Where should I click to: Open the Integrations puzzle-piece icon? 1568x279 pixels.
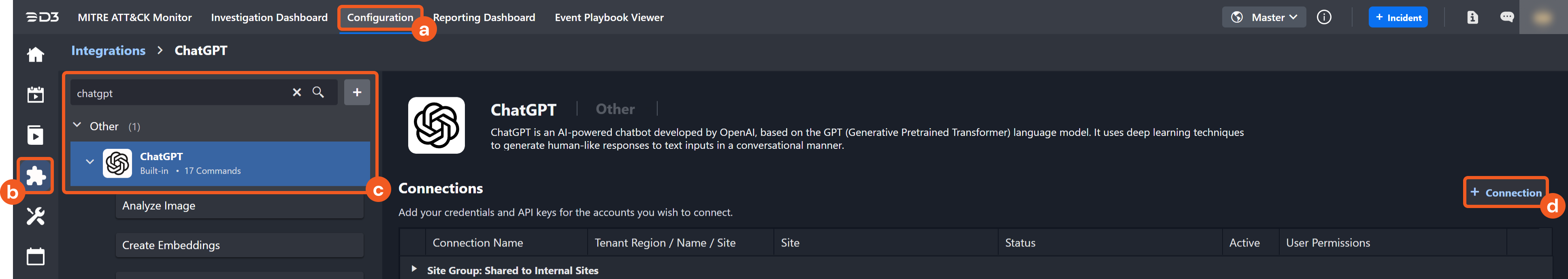(x=35, y=176)
